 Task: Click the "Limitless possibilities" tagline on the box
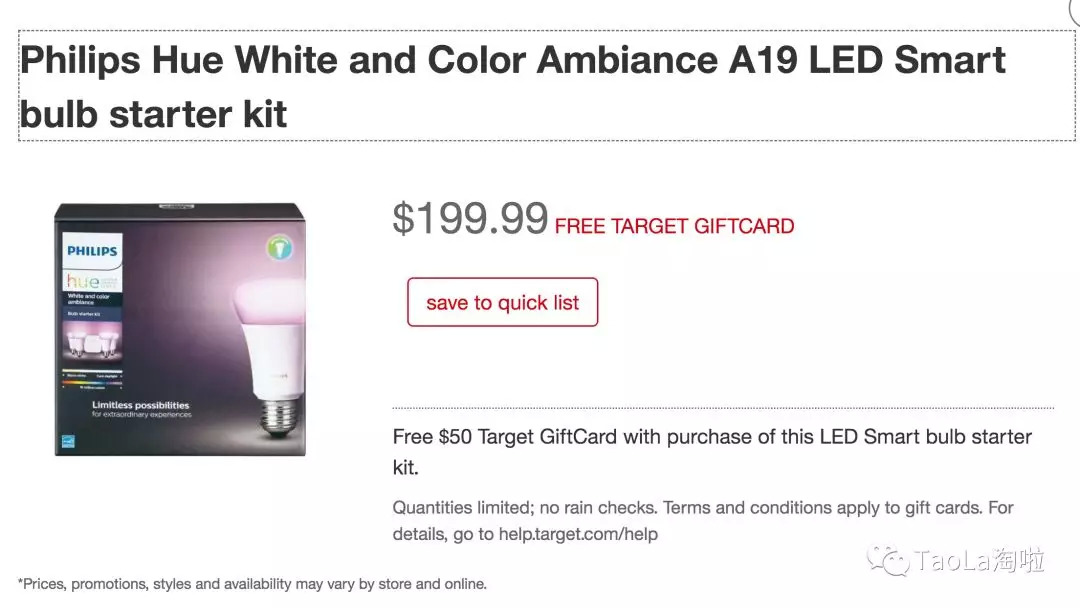tap(140, 406)
